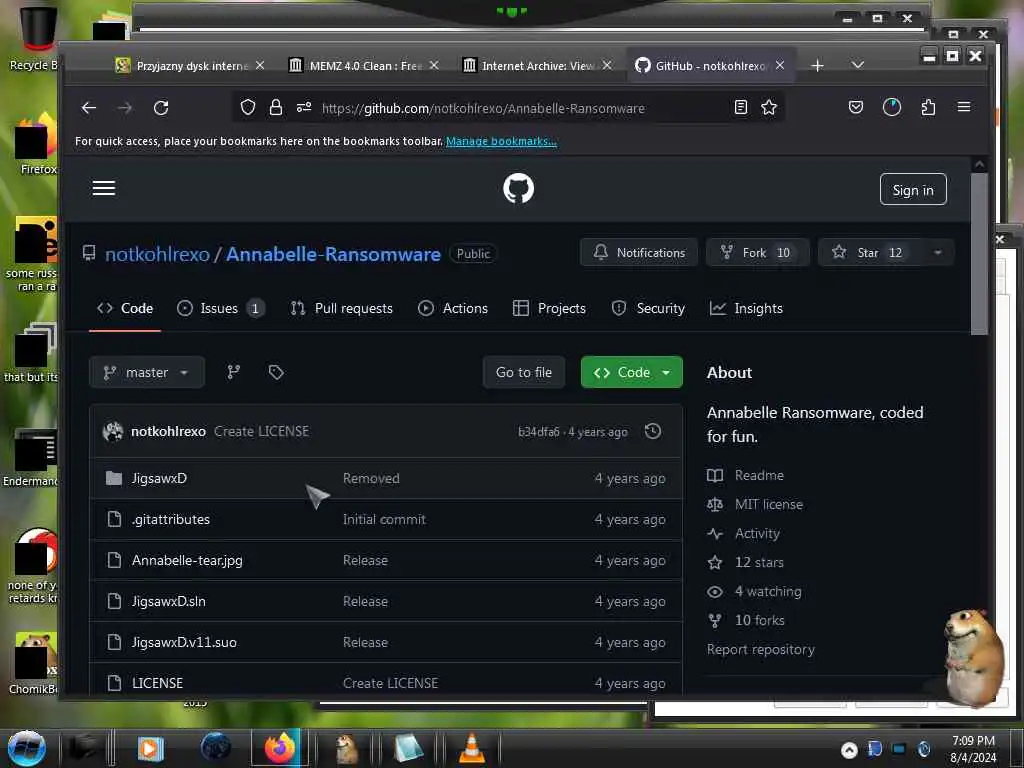Reload the GitHub page
The image size is (1024, 768).
coord(161,108)
